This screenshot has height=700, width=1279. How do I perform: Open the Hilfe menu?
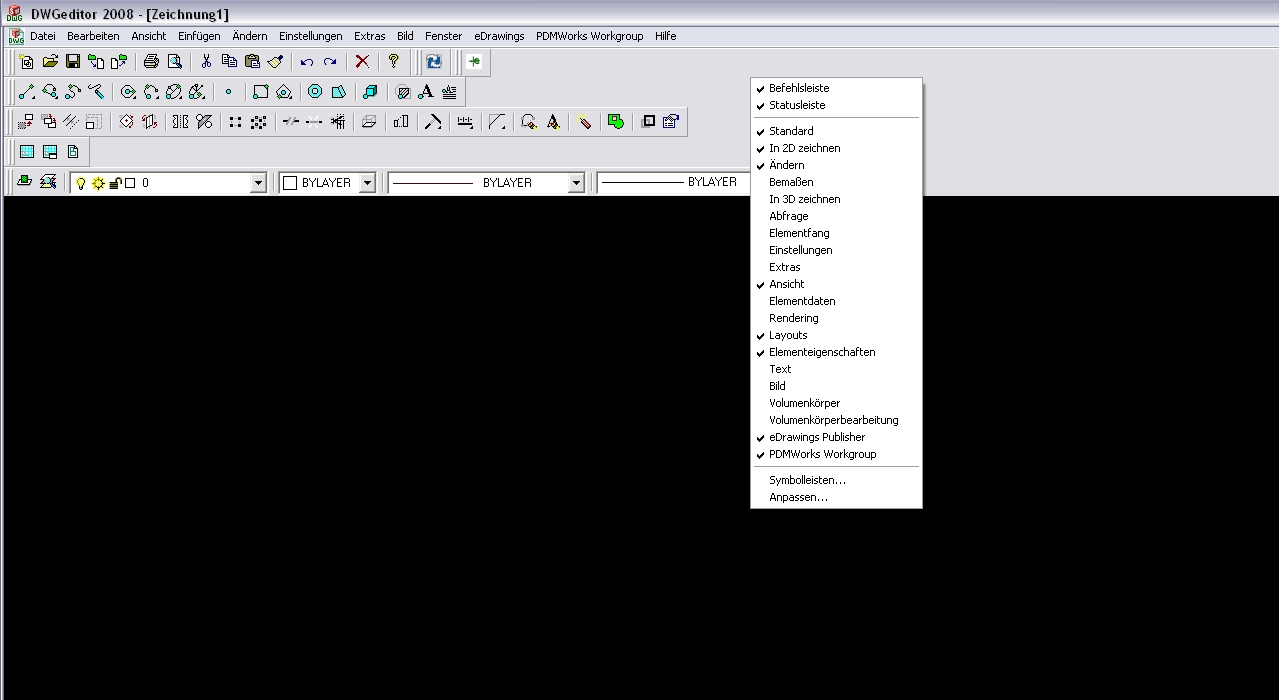(666, 36)
